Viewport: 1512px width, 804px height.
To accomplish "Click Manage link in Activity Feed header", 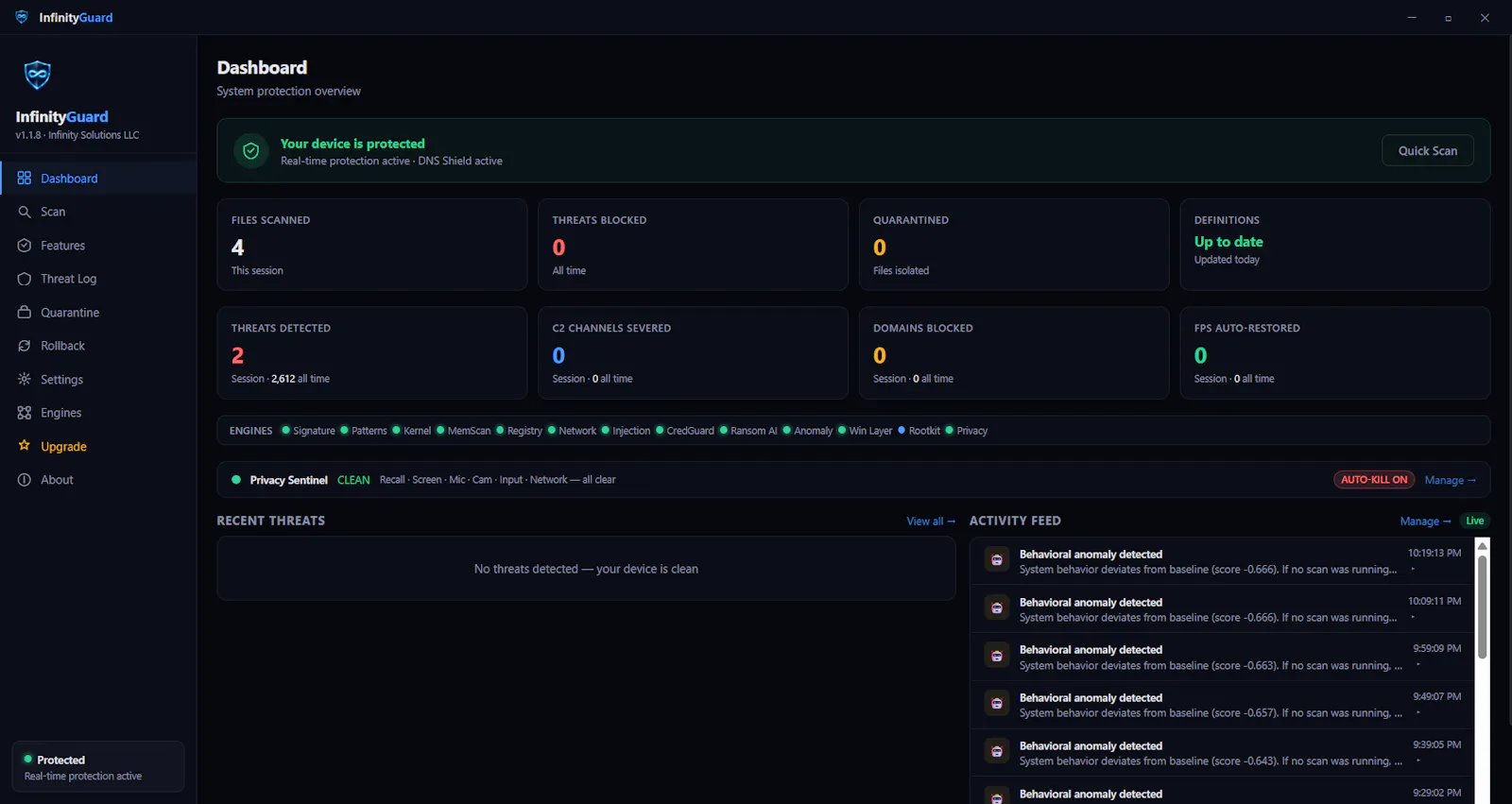I will pos(1425,522).
